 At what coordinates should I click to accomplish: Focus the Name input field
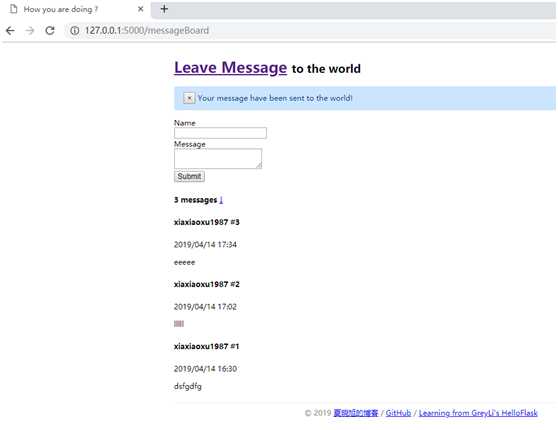(220, 133)
